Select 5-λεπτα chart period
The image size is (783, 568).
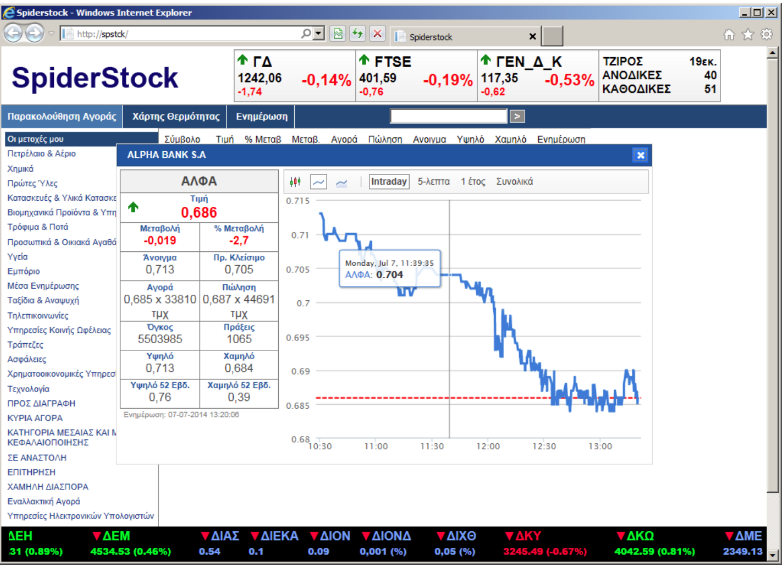coord(433,182)
